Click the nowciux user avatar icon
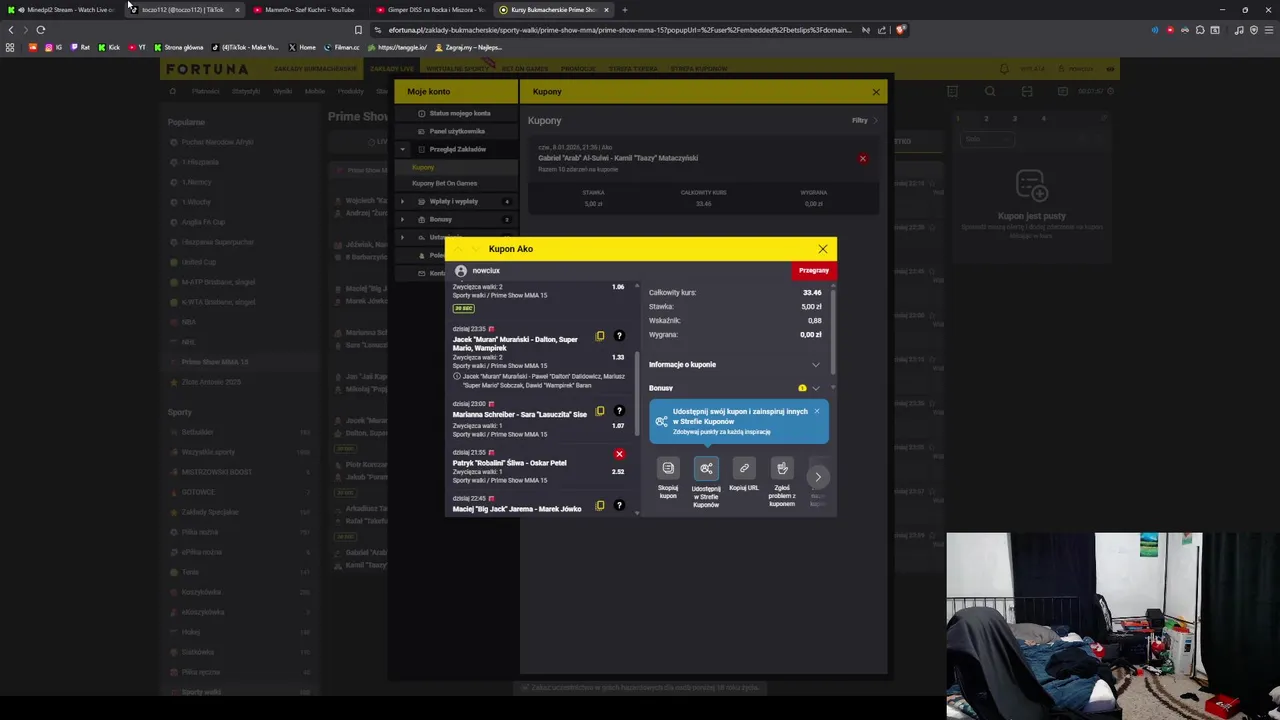This screenshot has height=720, width=1280. 461,271
